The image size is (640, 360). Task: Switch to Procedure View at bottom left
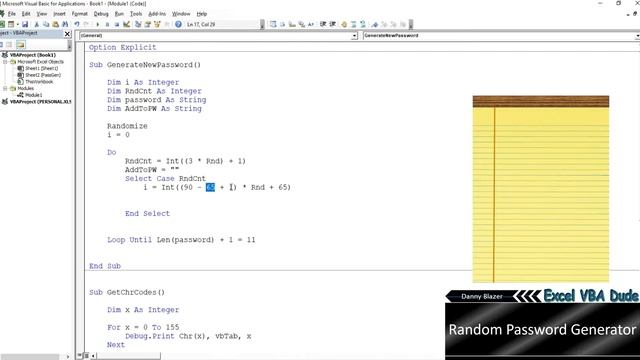point(80,356)
